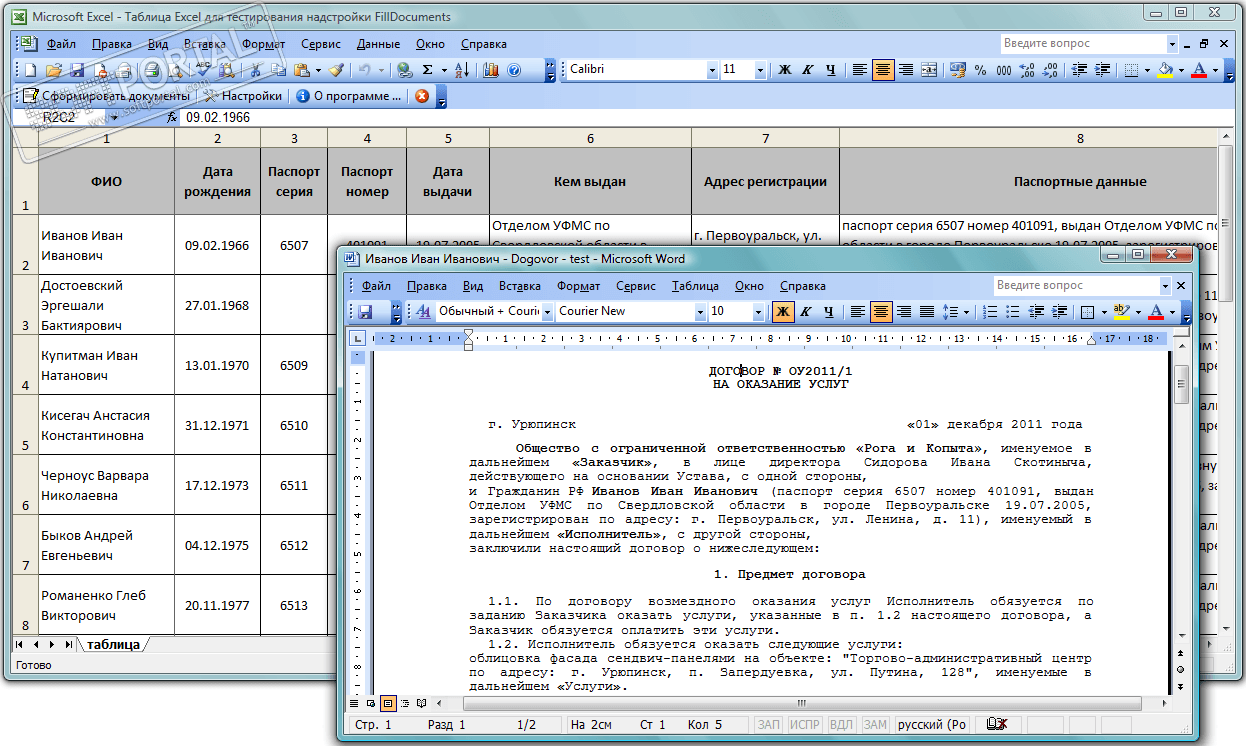Save the Word document via diskette icon
Viewport: 1246px width, 746px height.
366,312
